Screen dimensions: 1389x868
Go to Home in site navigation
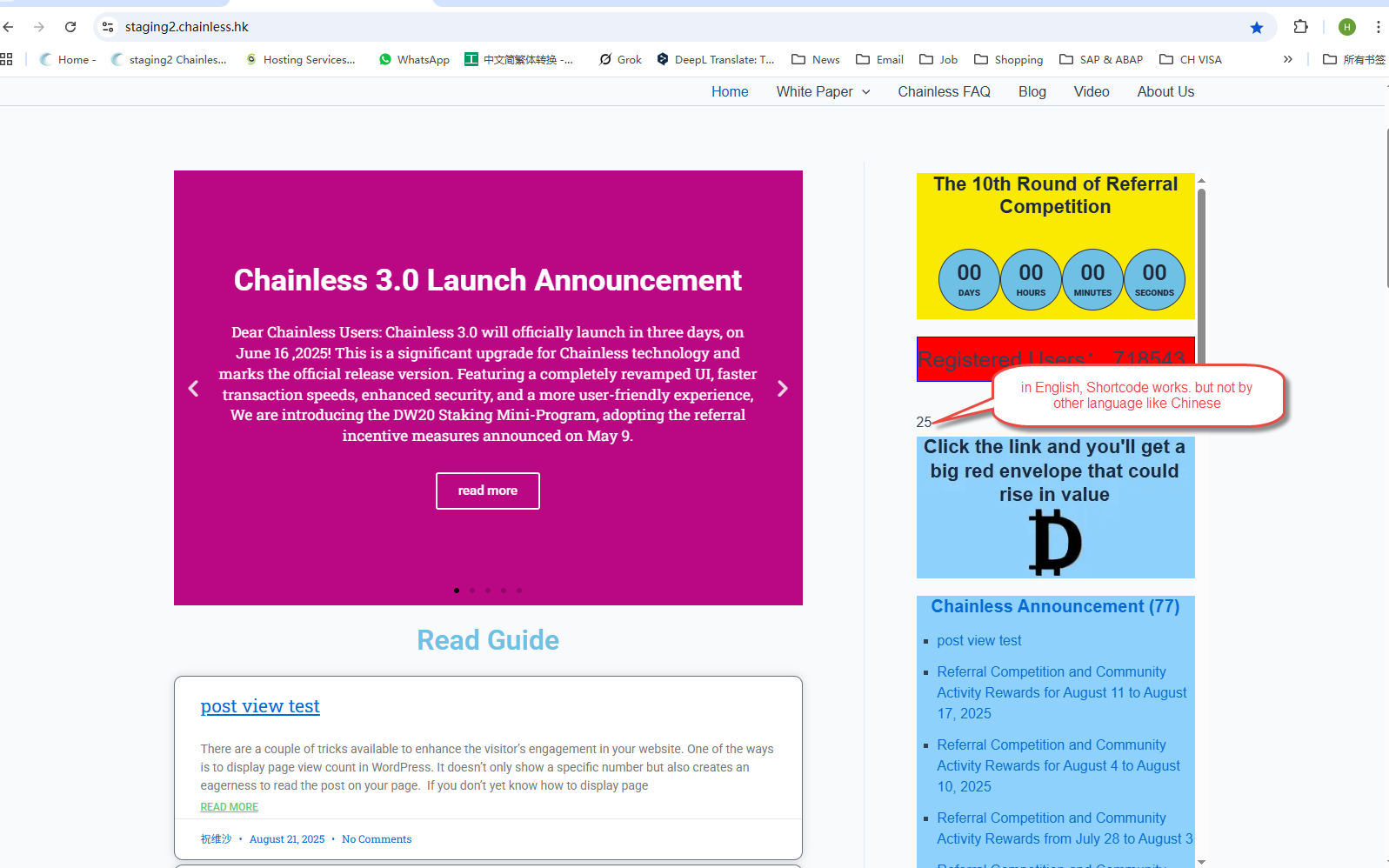tap(730, 91)
